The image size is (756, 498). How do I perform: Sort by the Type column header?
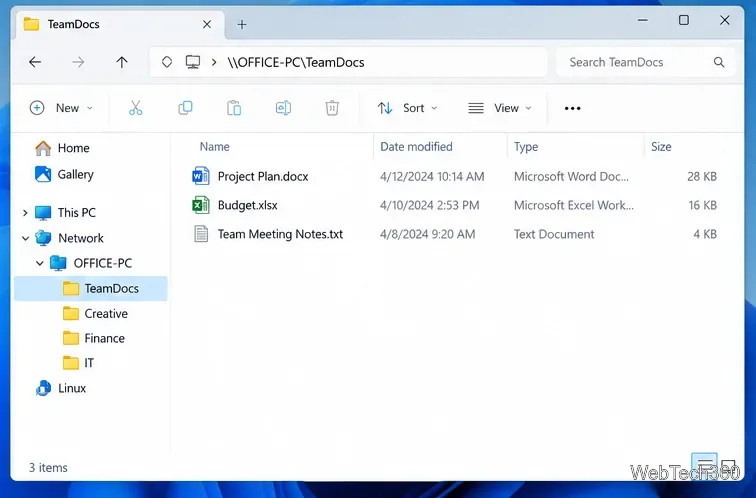click(x=526, y=147)
